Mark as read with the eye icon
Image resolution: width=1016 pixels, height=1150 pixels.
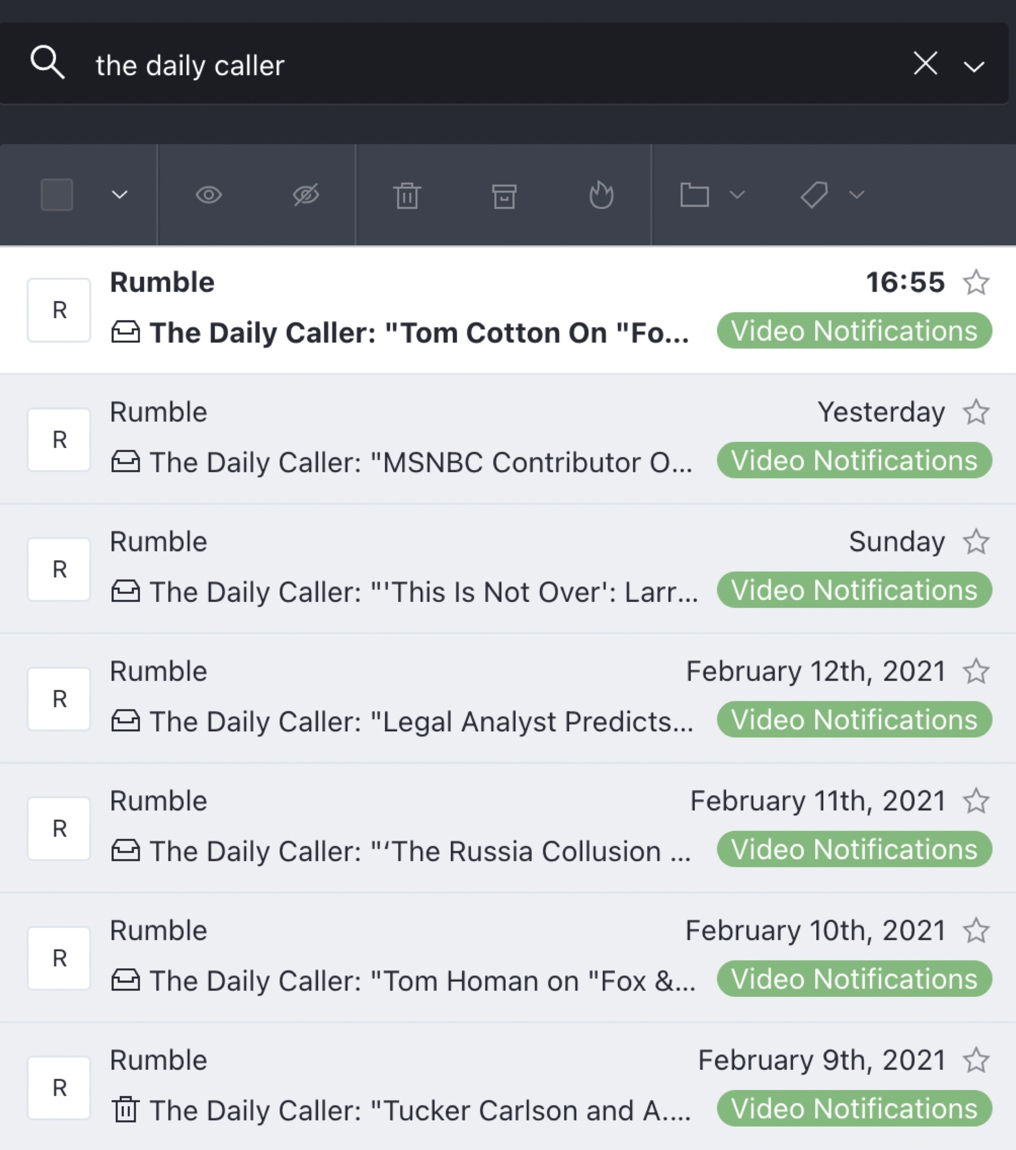click(209, 195)
